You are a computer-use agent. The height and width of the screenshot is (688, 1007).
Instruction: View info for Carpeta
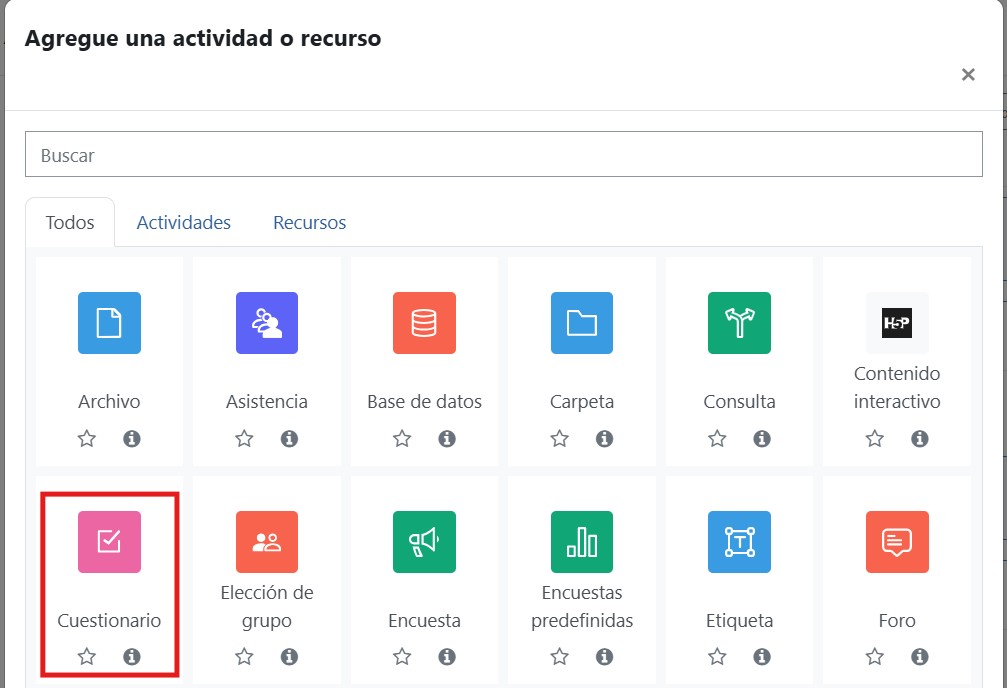pos(604,439)
